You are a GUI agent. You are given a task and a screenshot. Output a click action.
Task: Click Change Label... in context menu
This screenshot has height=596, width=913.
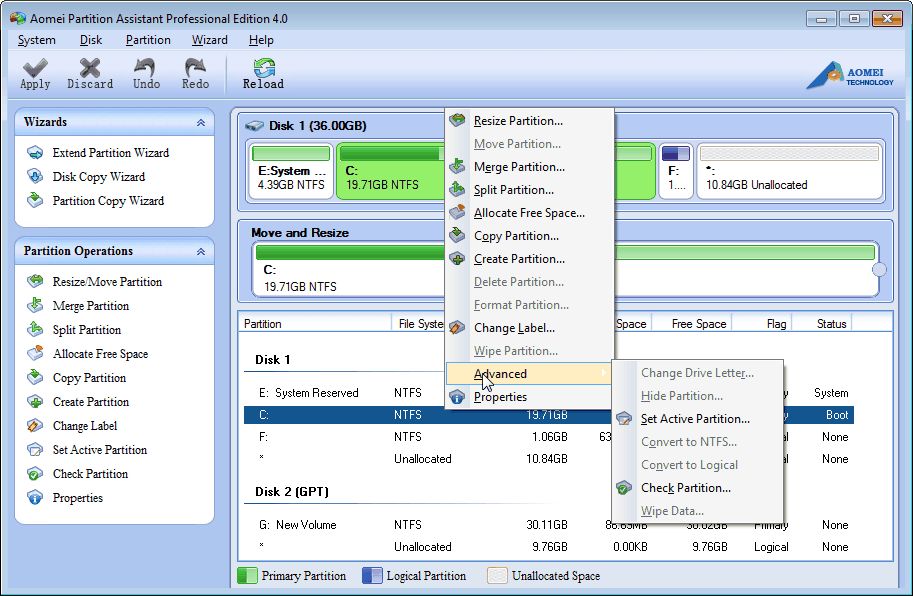(529, 328)
